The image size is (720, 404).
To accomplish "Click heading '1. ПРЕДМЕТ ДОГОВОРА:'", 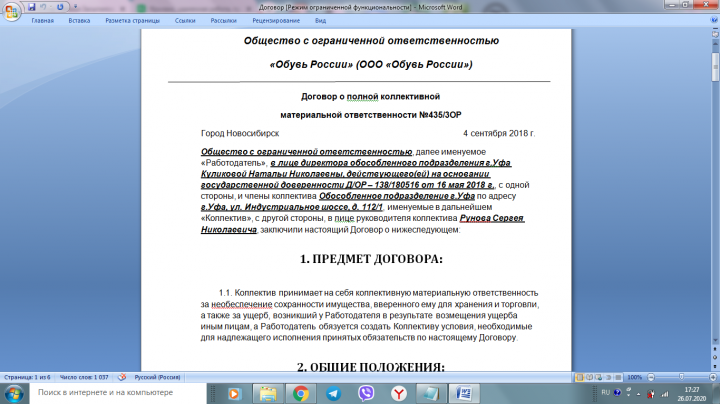I will (371, 259).
